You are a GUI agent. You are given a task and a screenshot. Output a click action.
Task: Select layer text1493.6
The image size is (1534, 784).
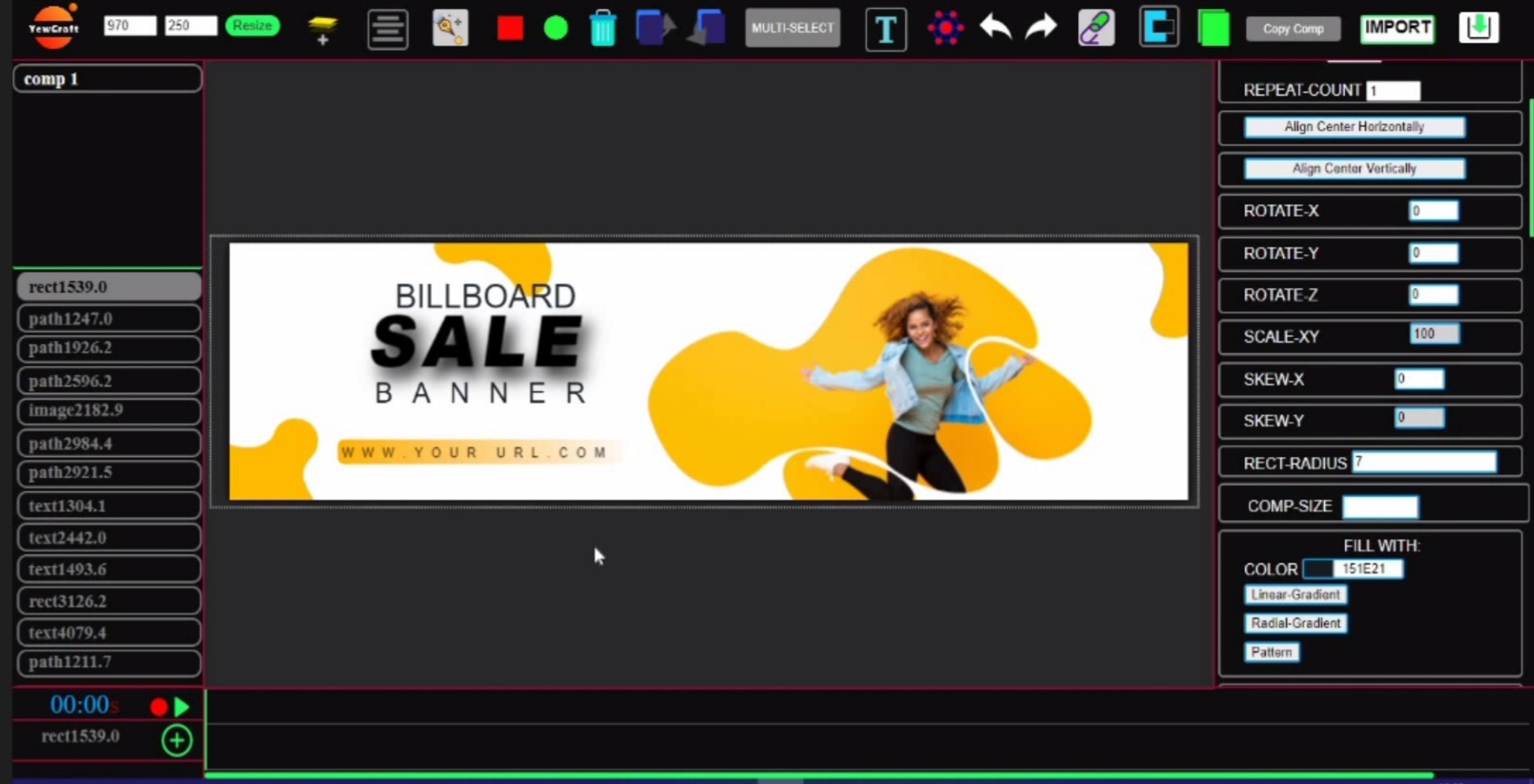coord(108,568)
